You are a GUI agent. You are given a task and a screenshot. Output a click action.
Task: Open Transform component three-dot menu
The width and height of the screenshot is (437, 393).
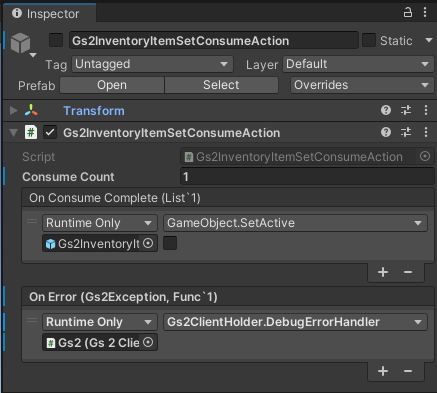click(x=426, y=110)
